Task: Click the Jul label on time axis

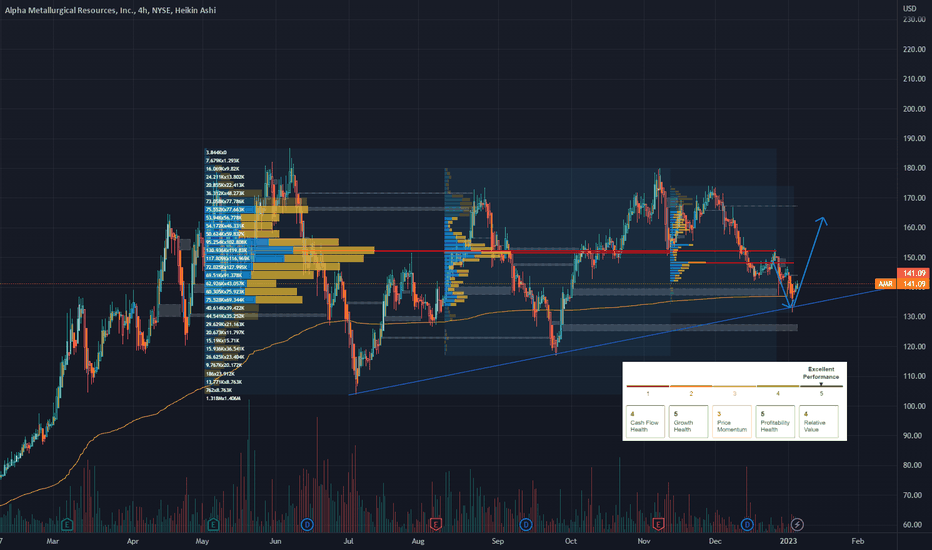Action: click(x=348, y=541)
